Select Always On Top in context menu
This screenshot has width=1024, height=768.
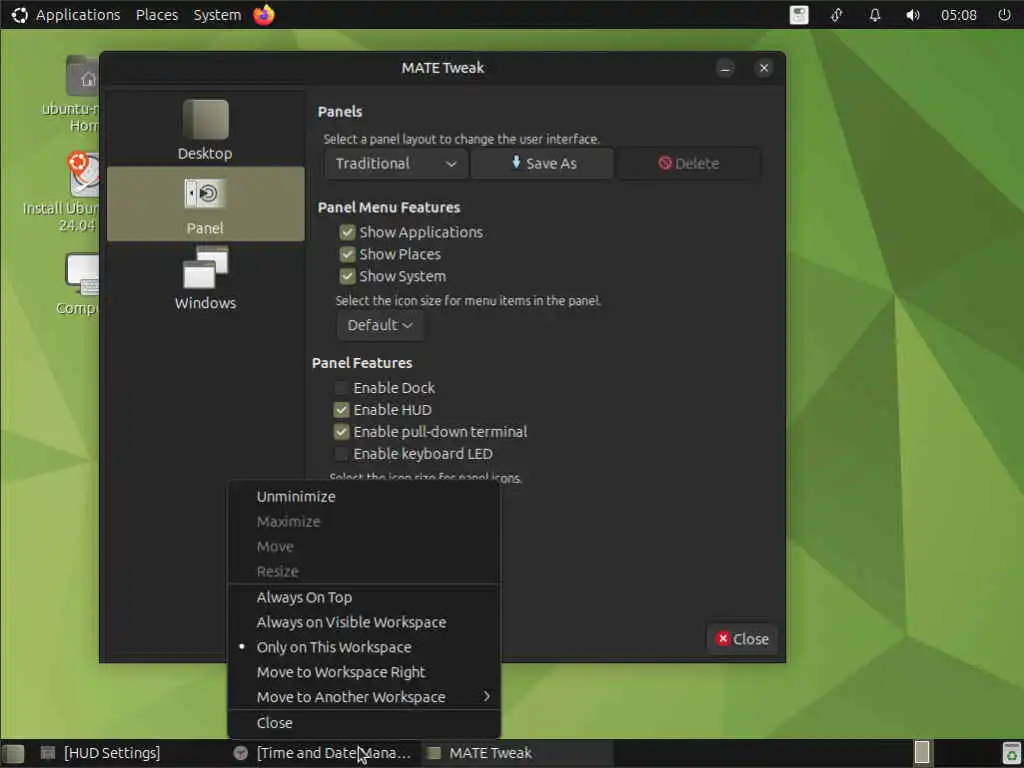click(x=364, y=598)
